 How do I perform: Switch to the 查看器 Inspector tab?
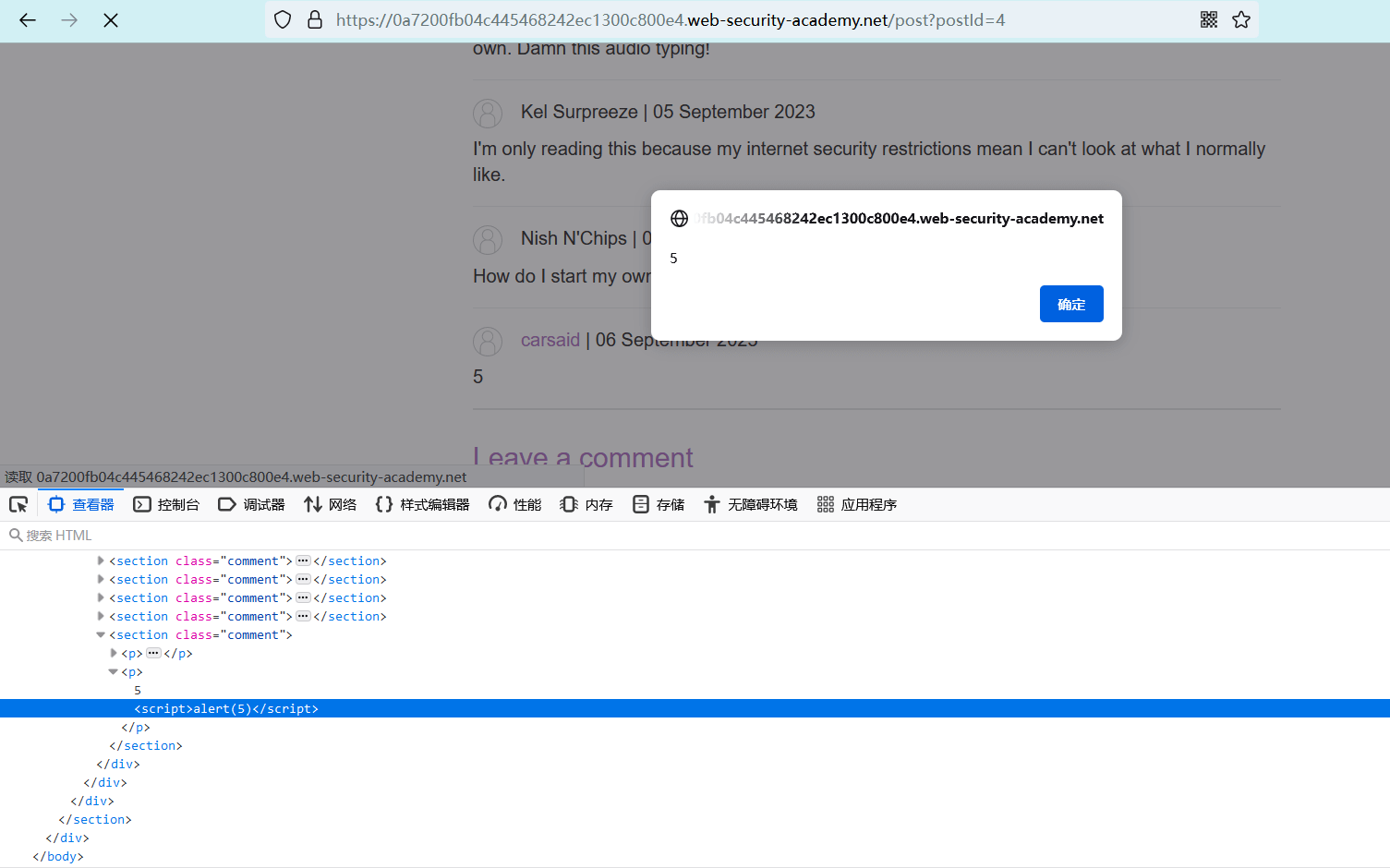tap(81, 504)
